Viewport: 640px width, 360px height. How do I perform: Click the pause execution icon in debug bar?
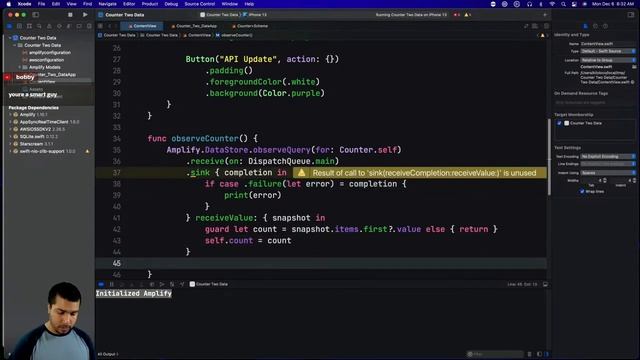click(x=111, y=284)
